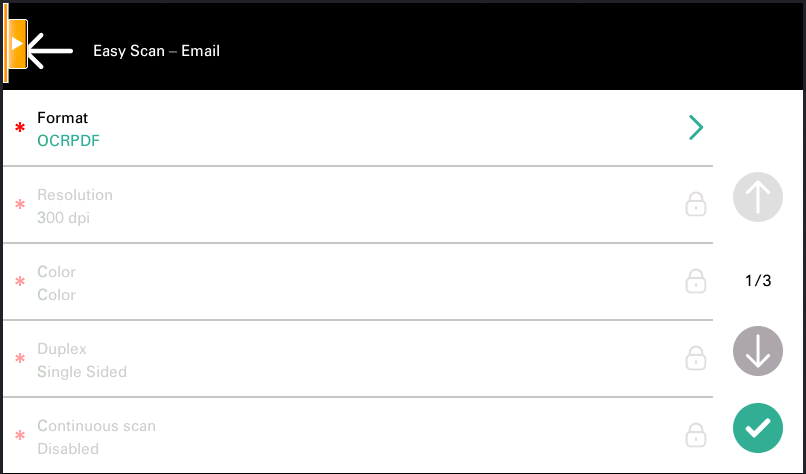Screen dimensions: 806x474
Task: Click the Easy Scan – Email title
Action: click(156, 50)
